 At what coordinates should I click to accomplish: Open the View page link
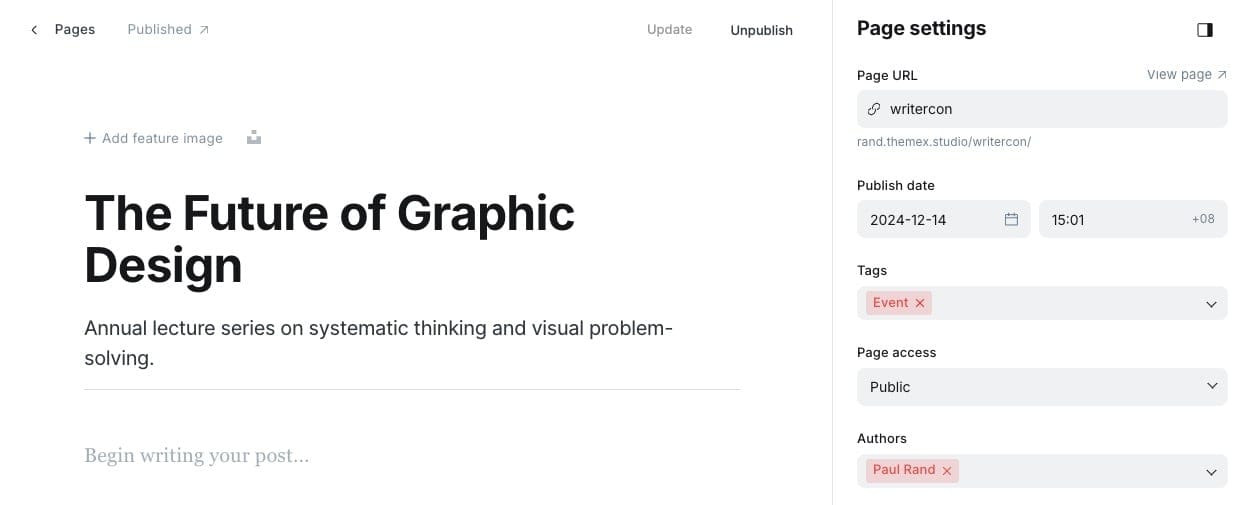click(1186, 75)
